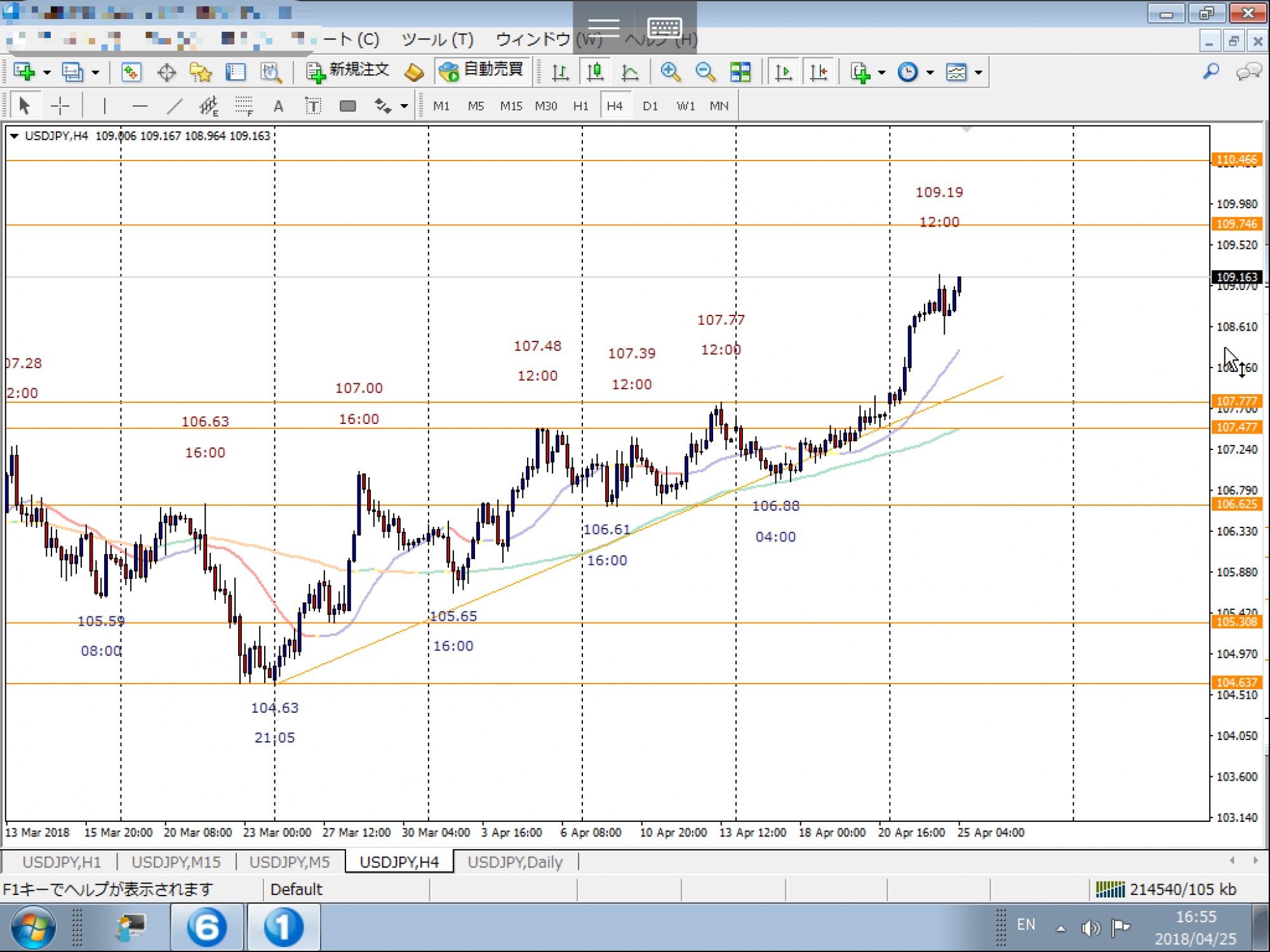
Task: Switch to bar chart display
Action: click(x=560, y=72)
